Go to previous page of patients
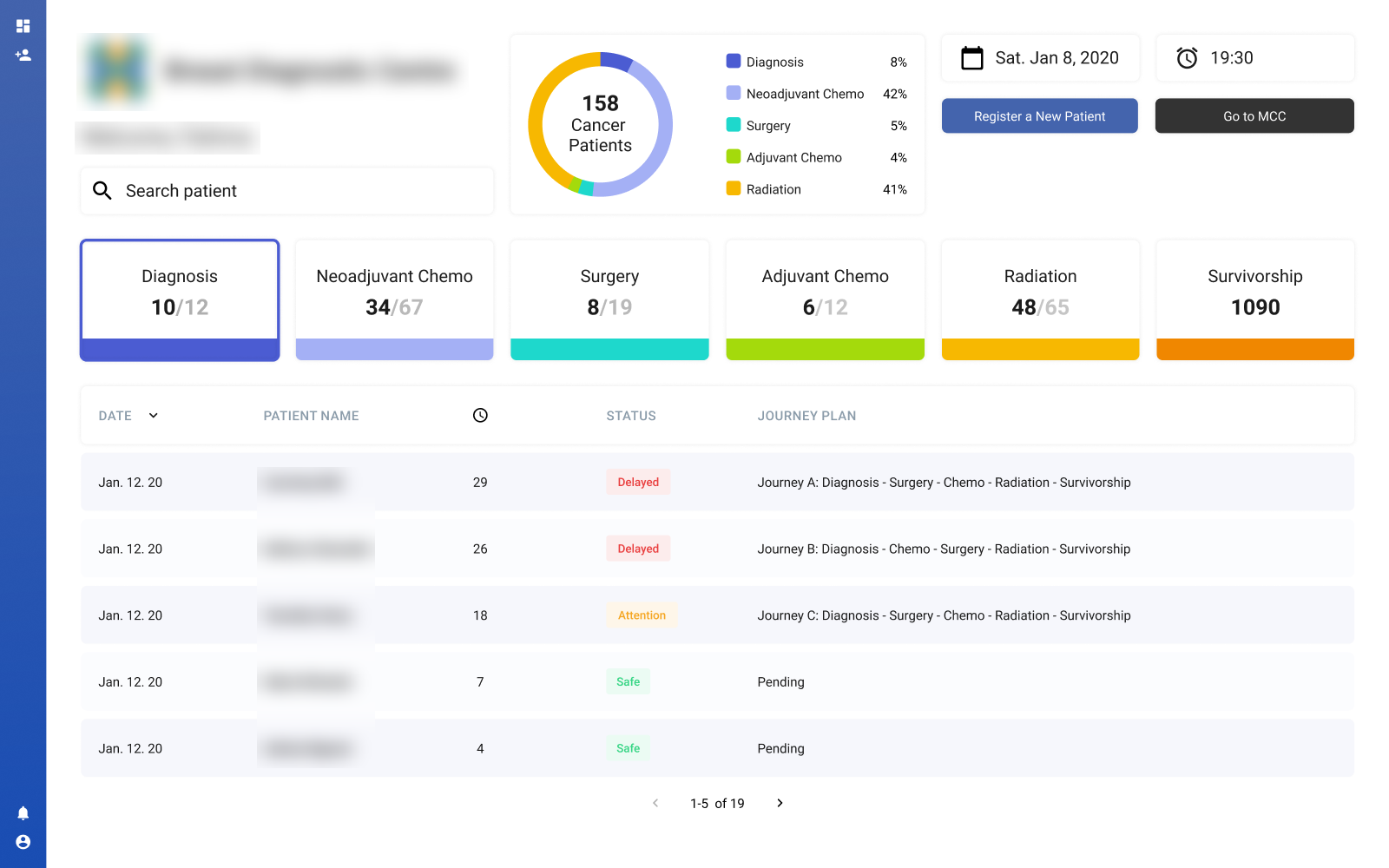The width and height of the screenshot is (1389, 868). (x=655, y=803)
